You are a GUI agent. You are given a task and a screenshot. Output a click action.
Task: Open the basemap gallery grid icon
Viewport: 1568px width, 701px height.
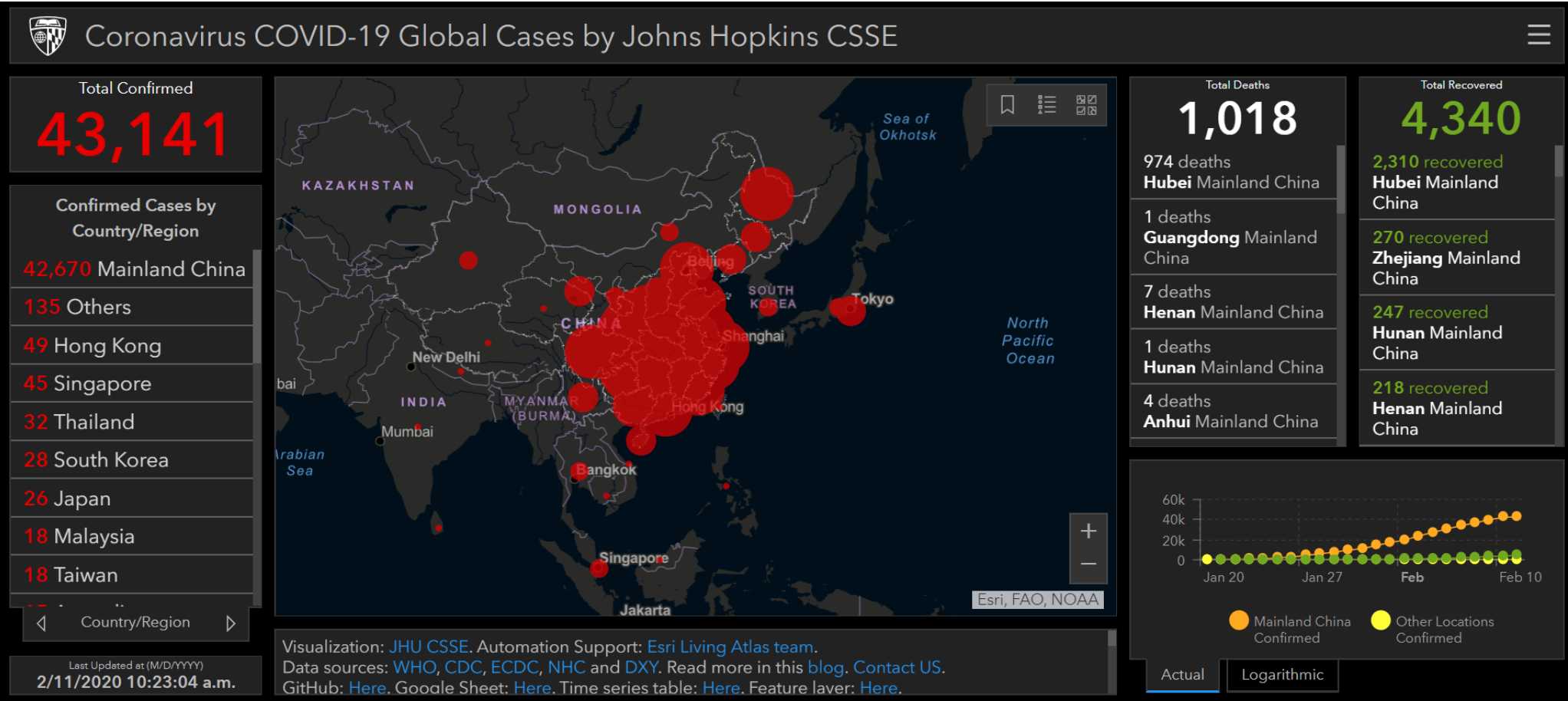click(x=1085, y=104)
